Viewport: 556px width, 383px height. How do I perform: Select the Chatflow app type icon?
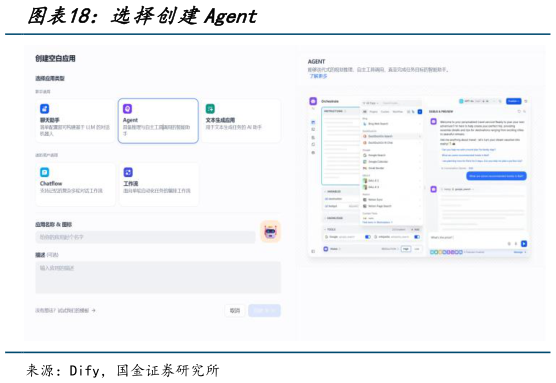[x=44, y=172]
